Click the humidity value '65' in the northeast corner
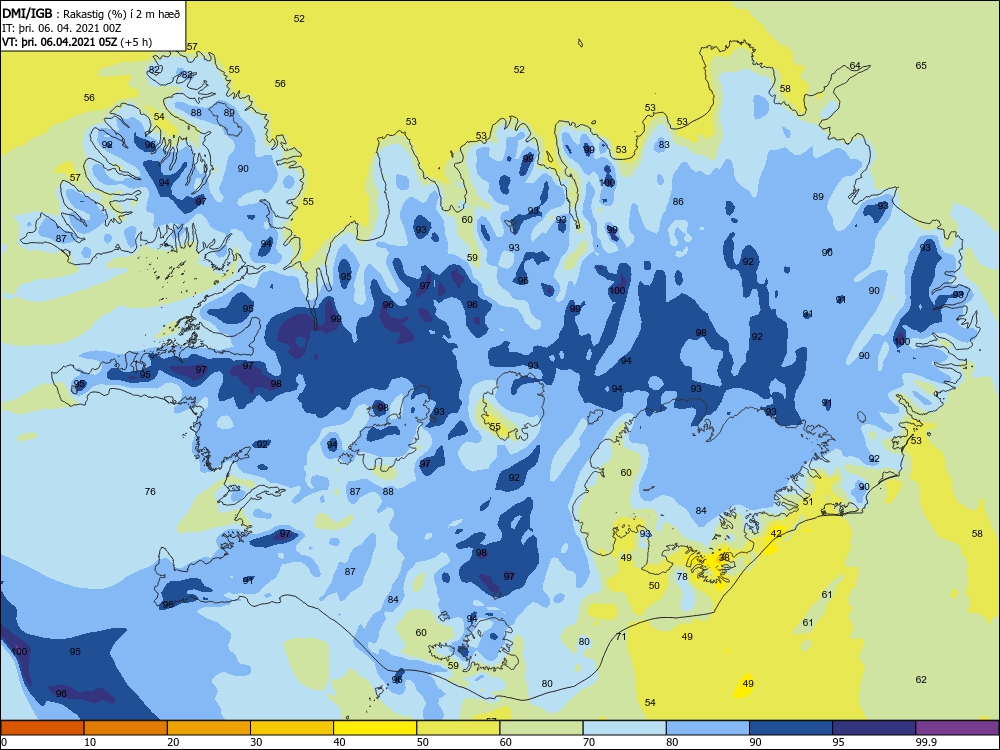Image resolution: width=1000 pixels, height=750 pixels. point(921,66)
